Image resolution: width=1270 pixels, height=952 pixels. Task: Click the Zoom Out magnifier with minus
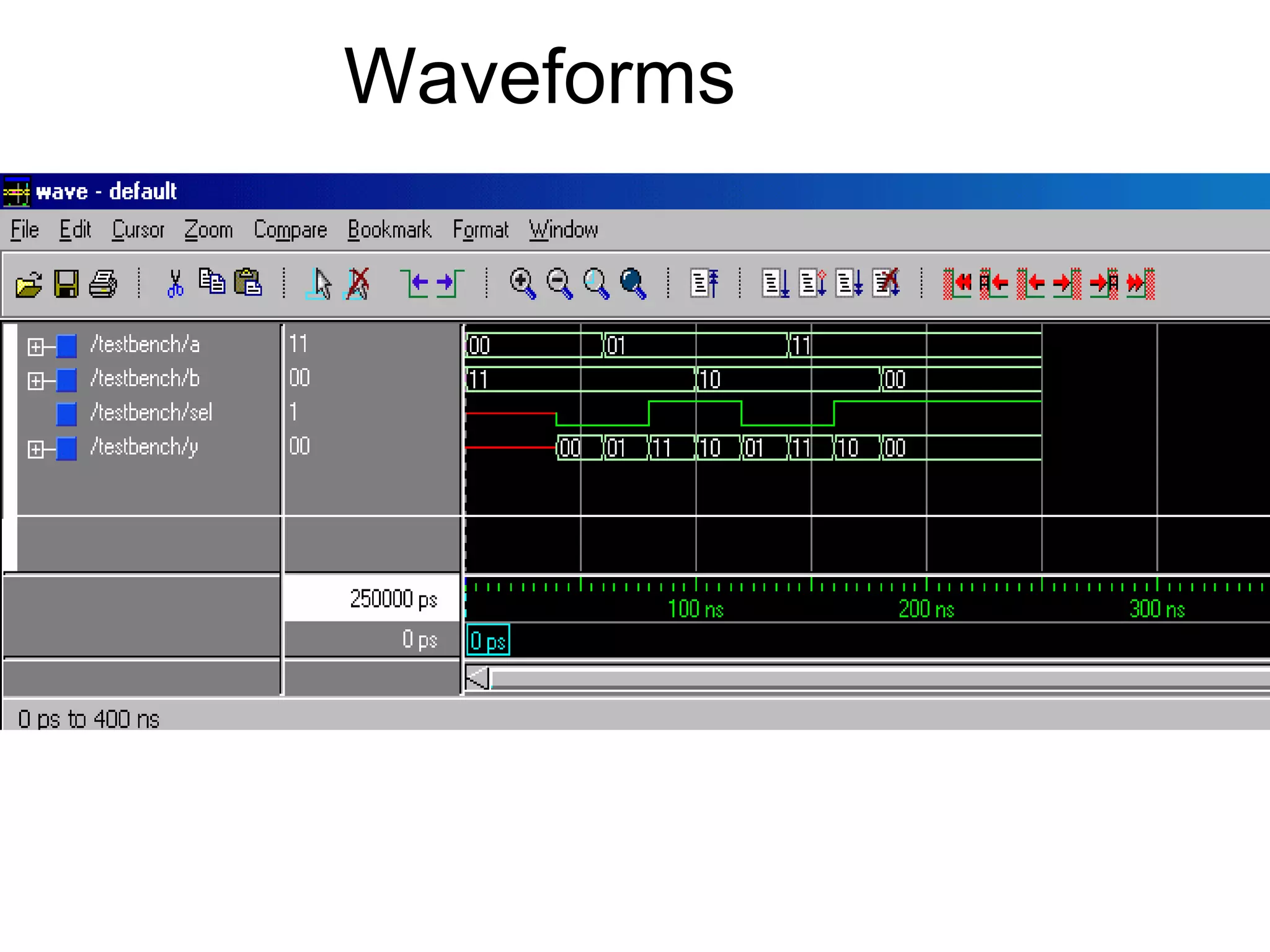point(559,284)
